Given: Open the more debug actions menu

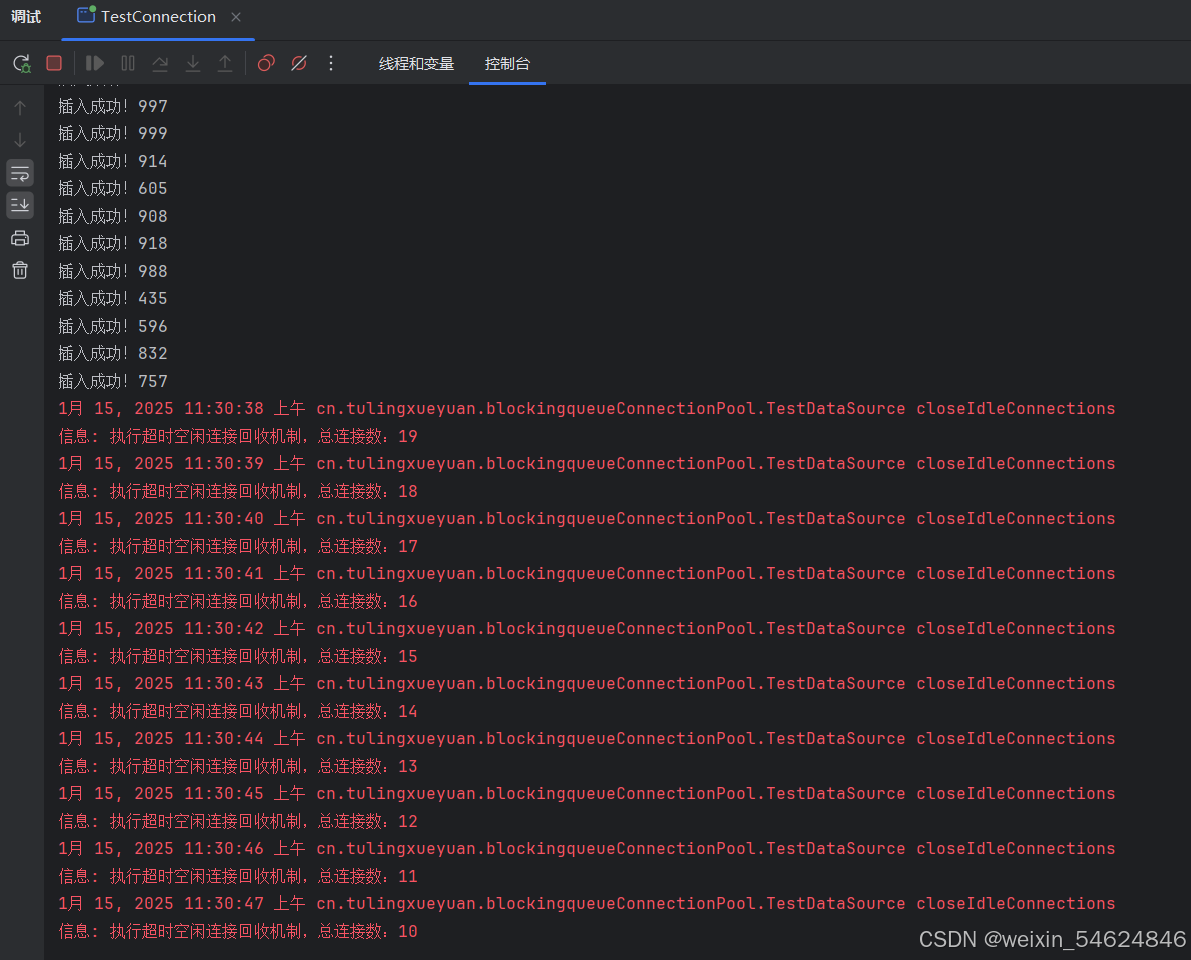Looking at the screenshot, I should [331, 63].
